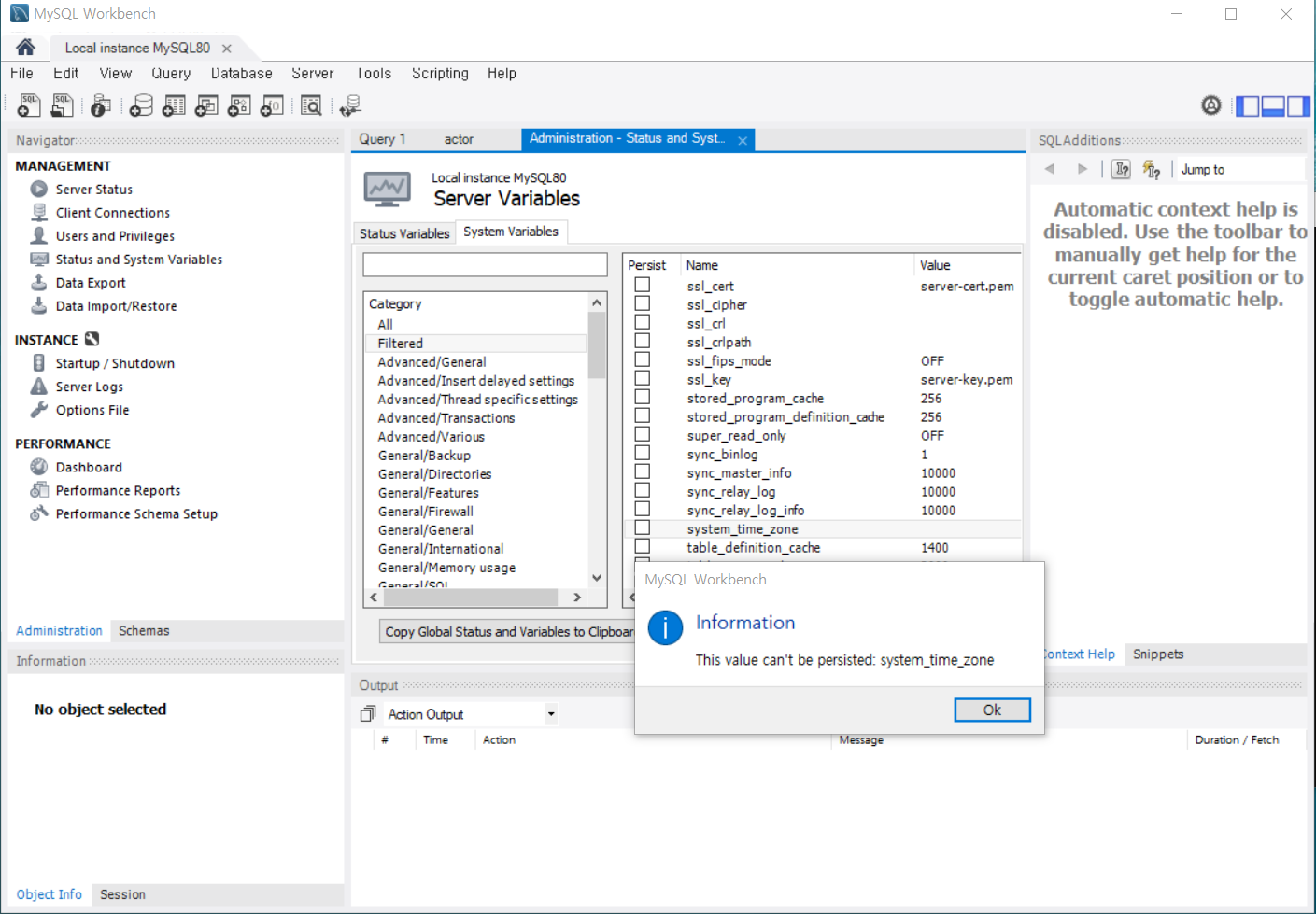This screenshot has height=914, width=1316.
Task: Tick Persist checkbox for super_read_only
Action: (643, 434)
